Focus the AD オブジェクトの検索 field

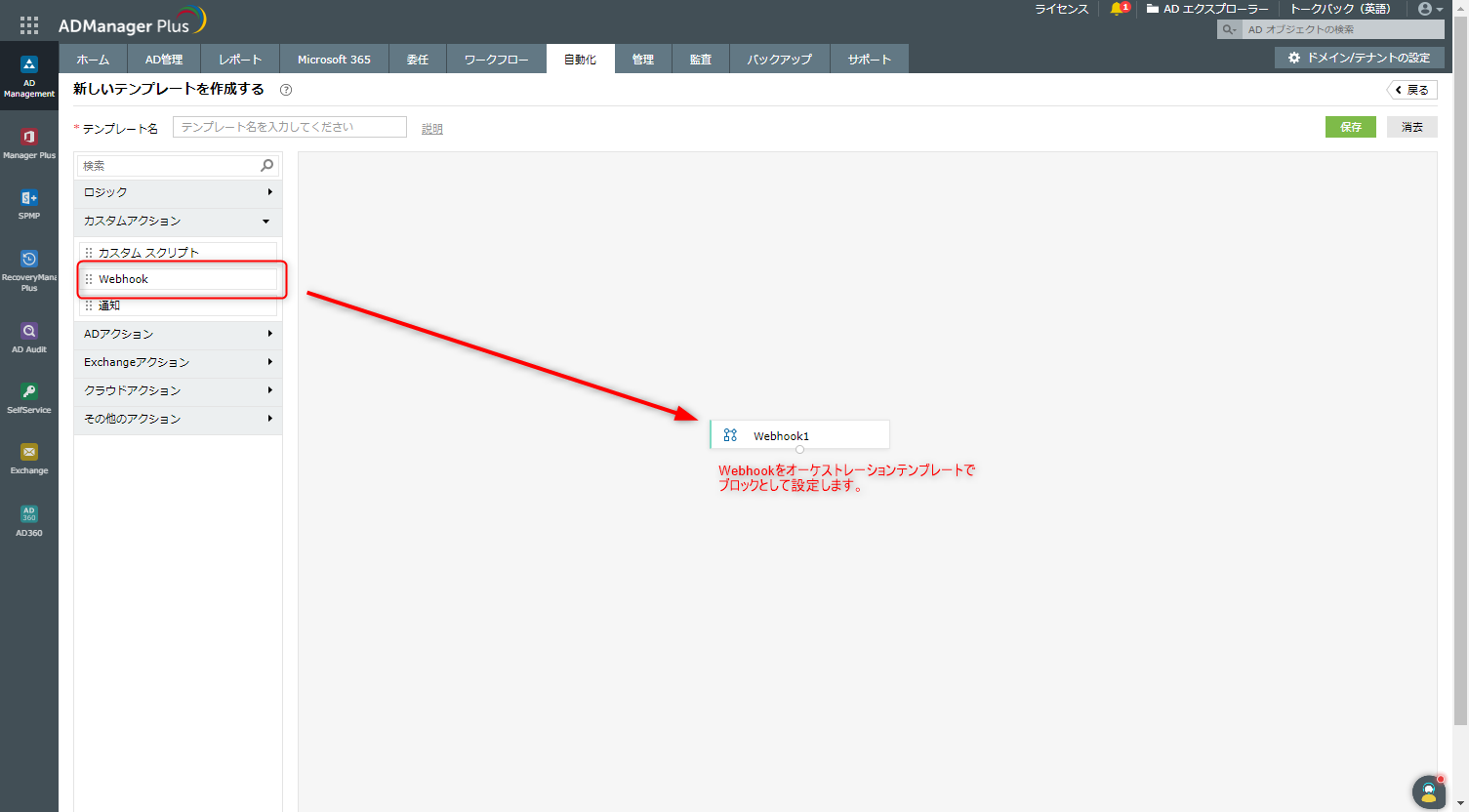coord(1344,30)
